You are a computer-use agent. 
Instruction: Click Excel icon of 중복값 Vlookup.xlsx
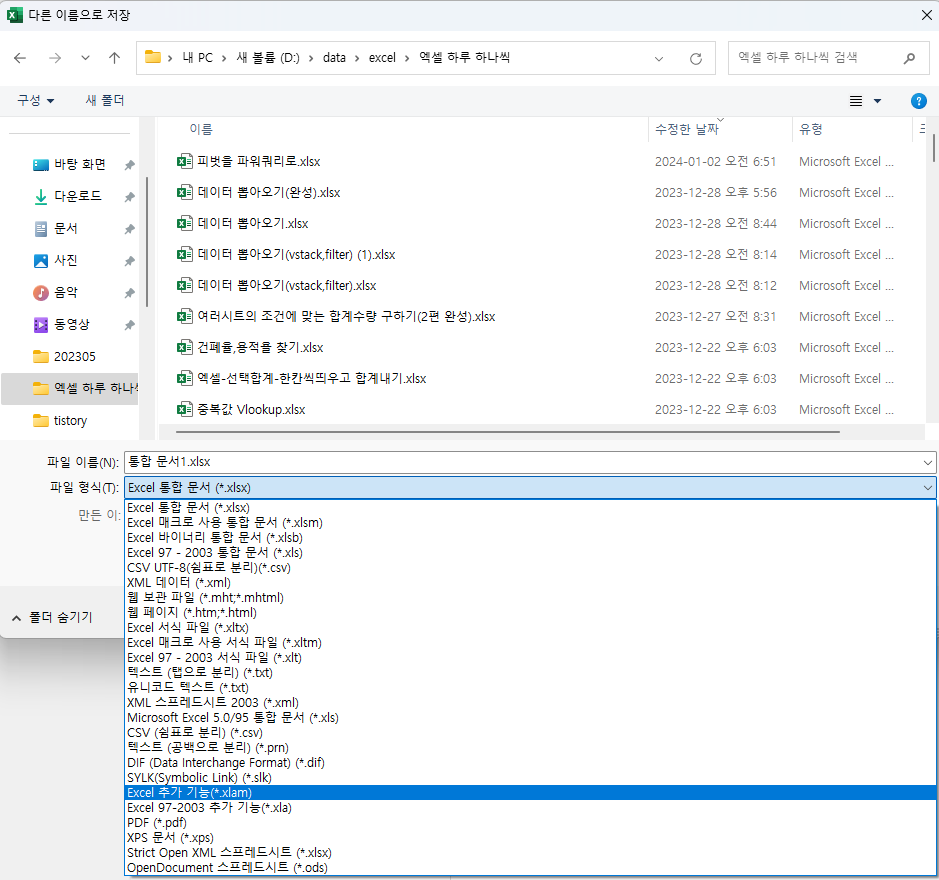click(184, 410)
